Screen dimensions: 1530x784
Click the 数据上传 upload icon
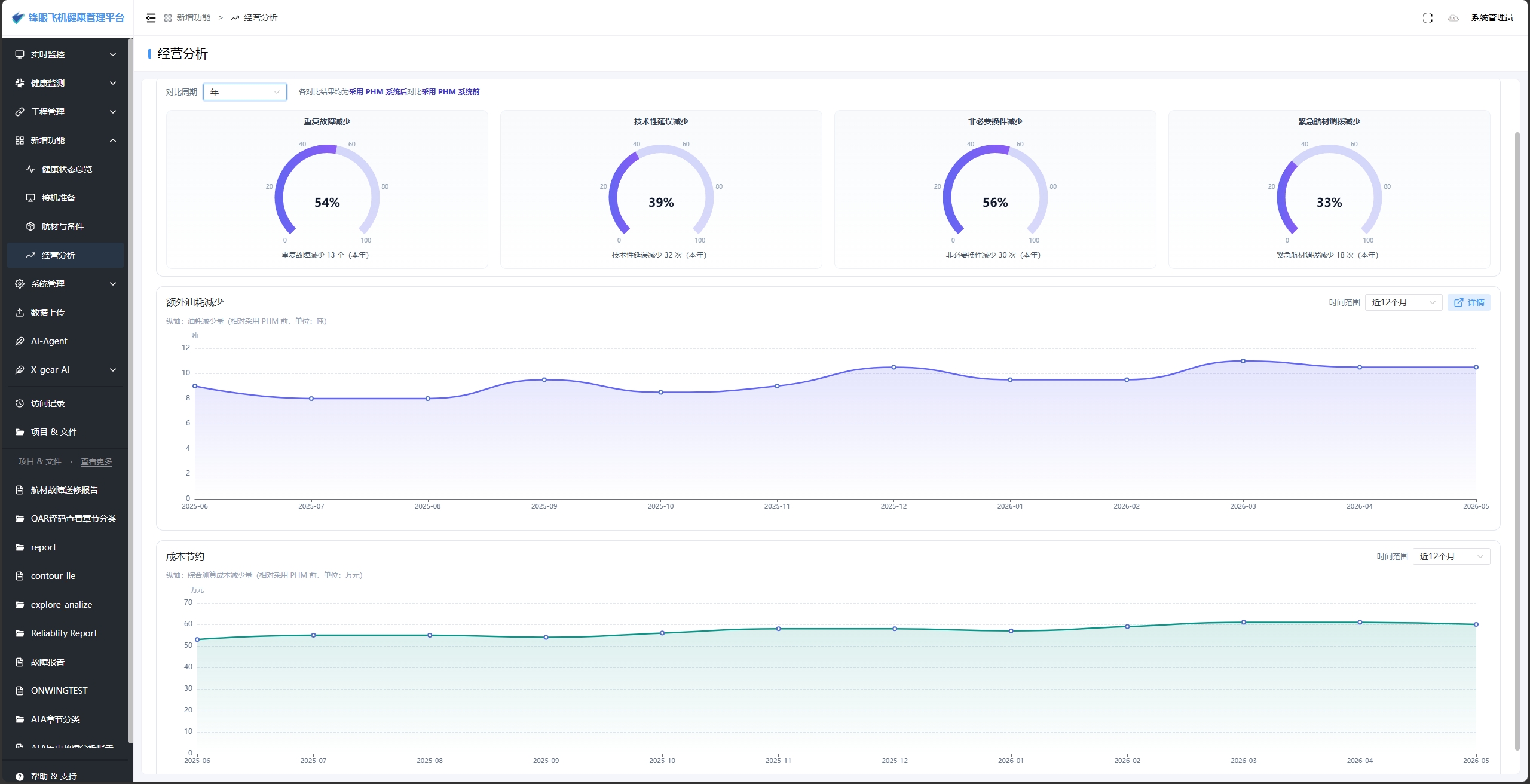point(20,313)
